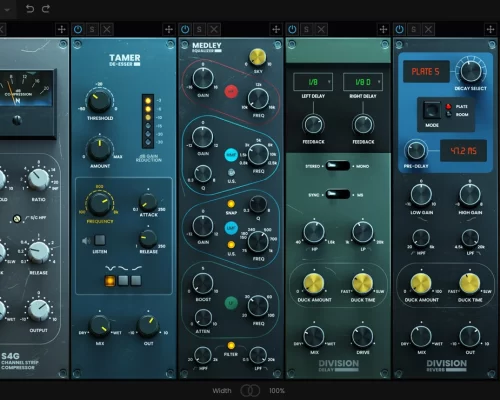This screenshot has height=400, width=500.
Task: Click the dB gain reduction meter on Tamer
Action: (148, 121)
